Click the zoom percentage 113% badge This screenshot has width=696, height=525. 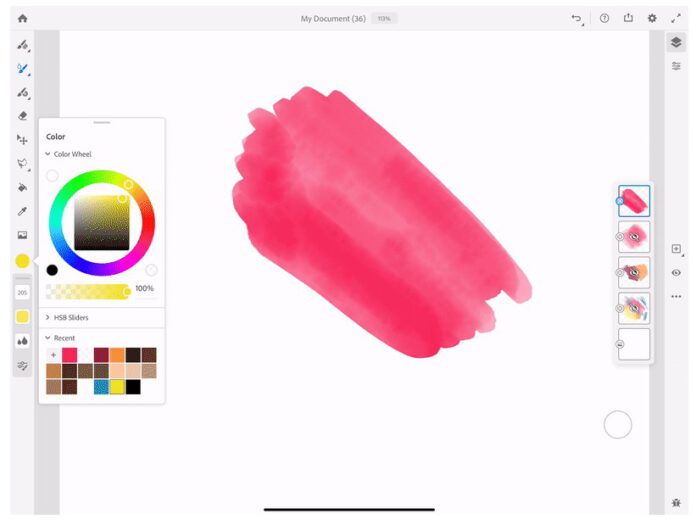point(384,18)
